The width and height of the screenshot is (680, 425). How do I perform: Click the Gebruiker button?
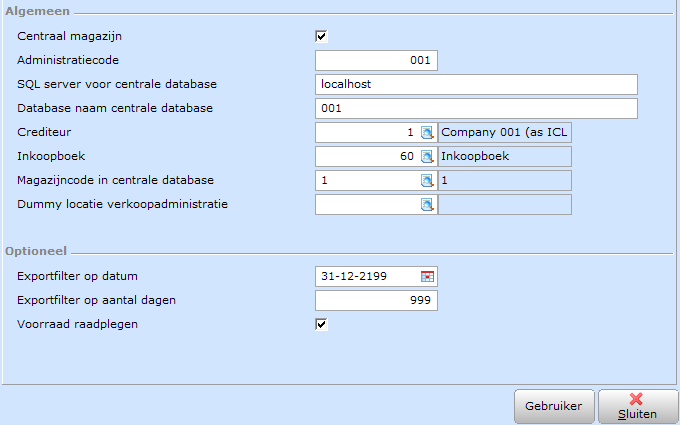tap(554, 406)
